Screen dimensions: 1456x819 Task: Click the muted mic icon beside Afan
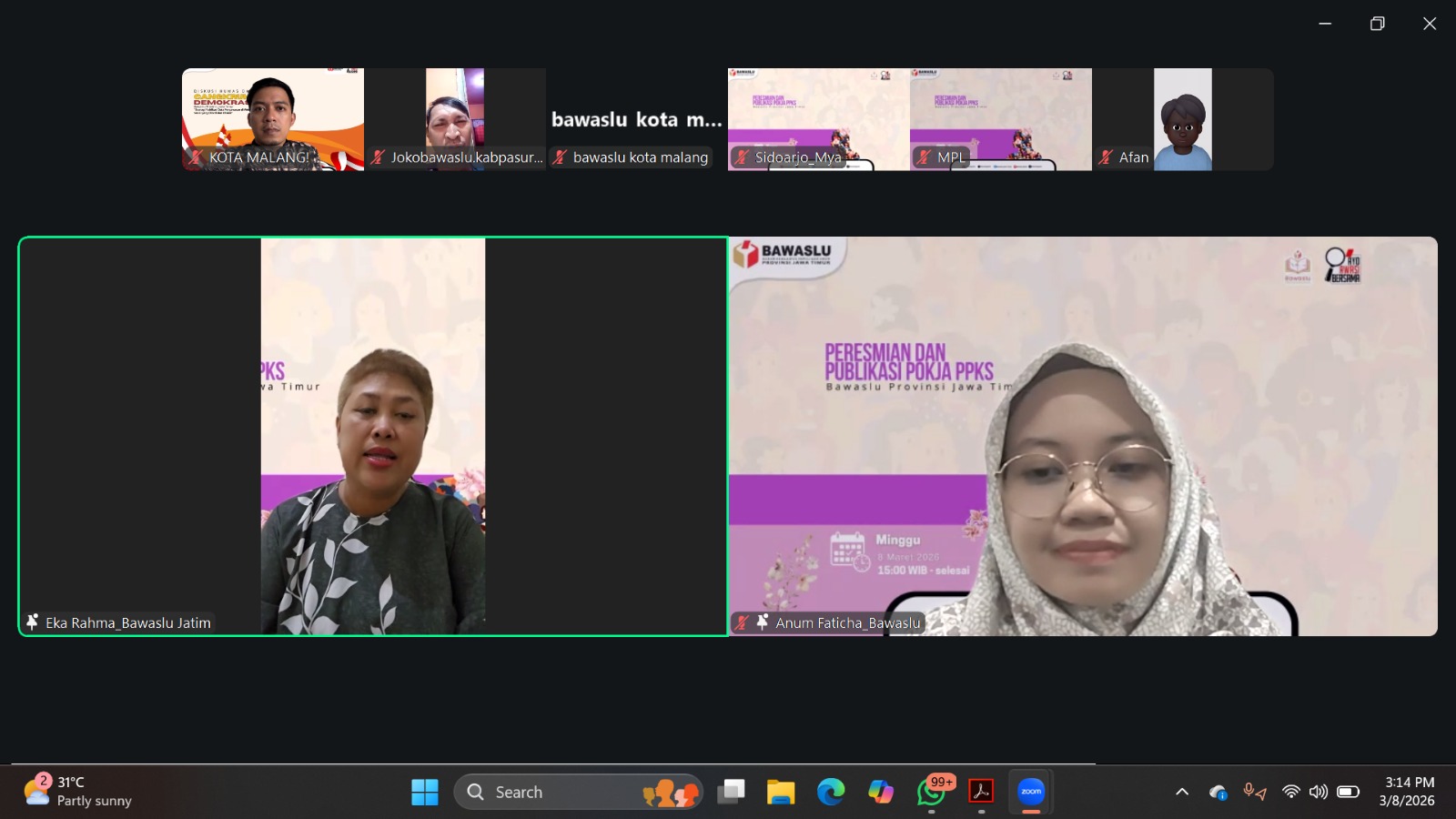point(1106,157)
